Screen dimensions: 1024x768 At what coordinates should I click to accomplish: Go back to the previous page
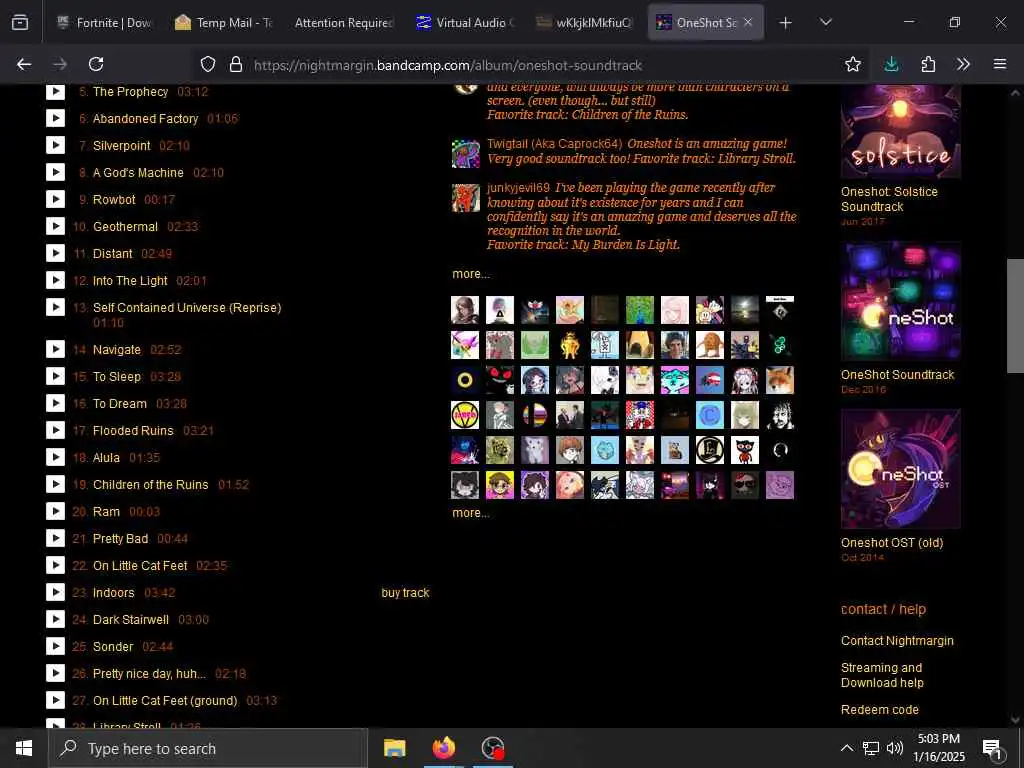click(24, 64)
